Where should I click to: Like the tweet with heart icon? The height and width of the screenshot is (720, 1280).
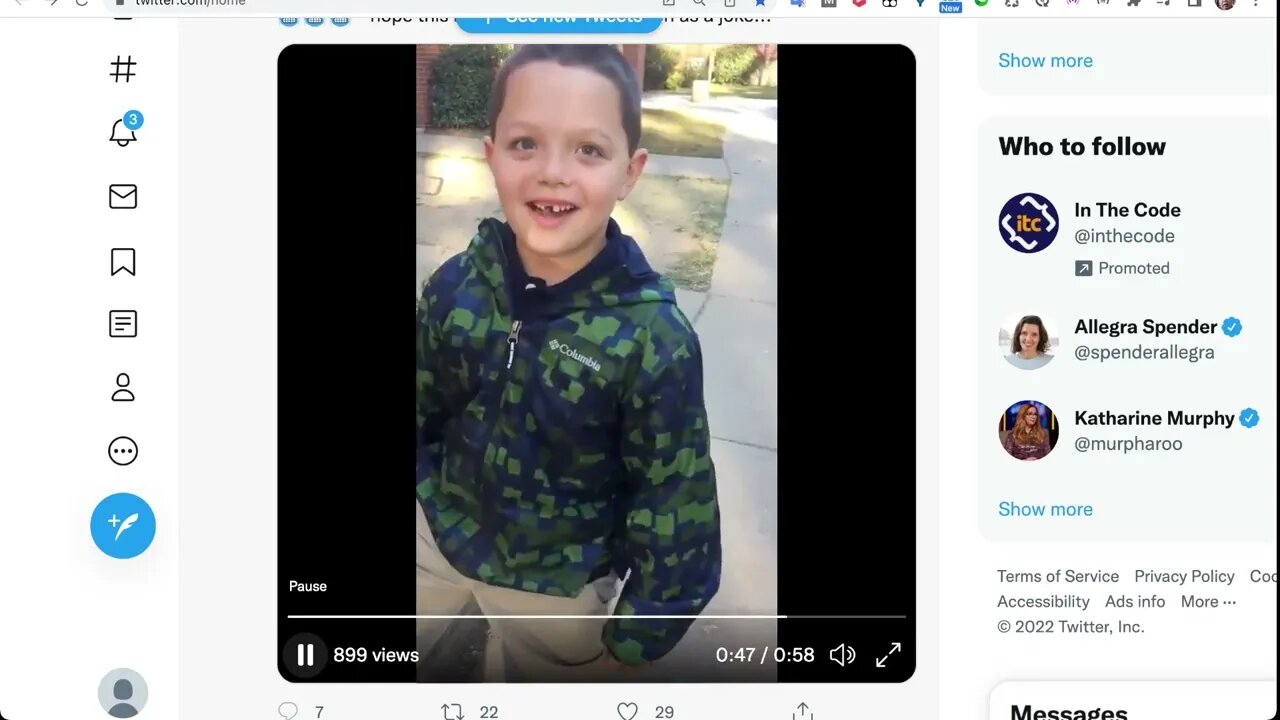627,711
